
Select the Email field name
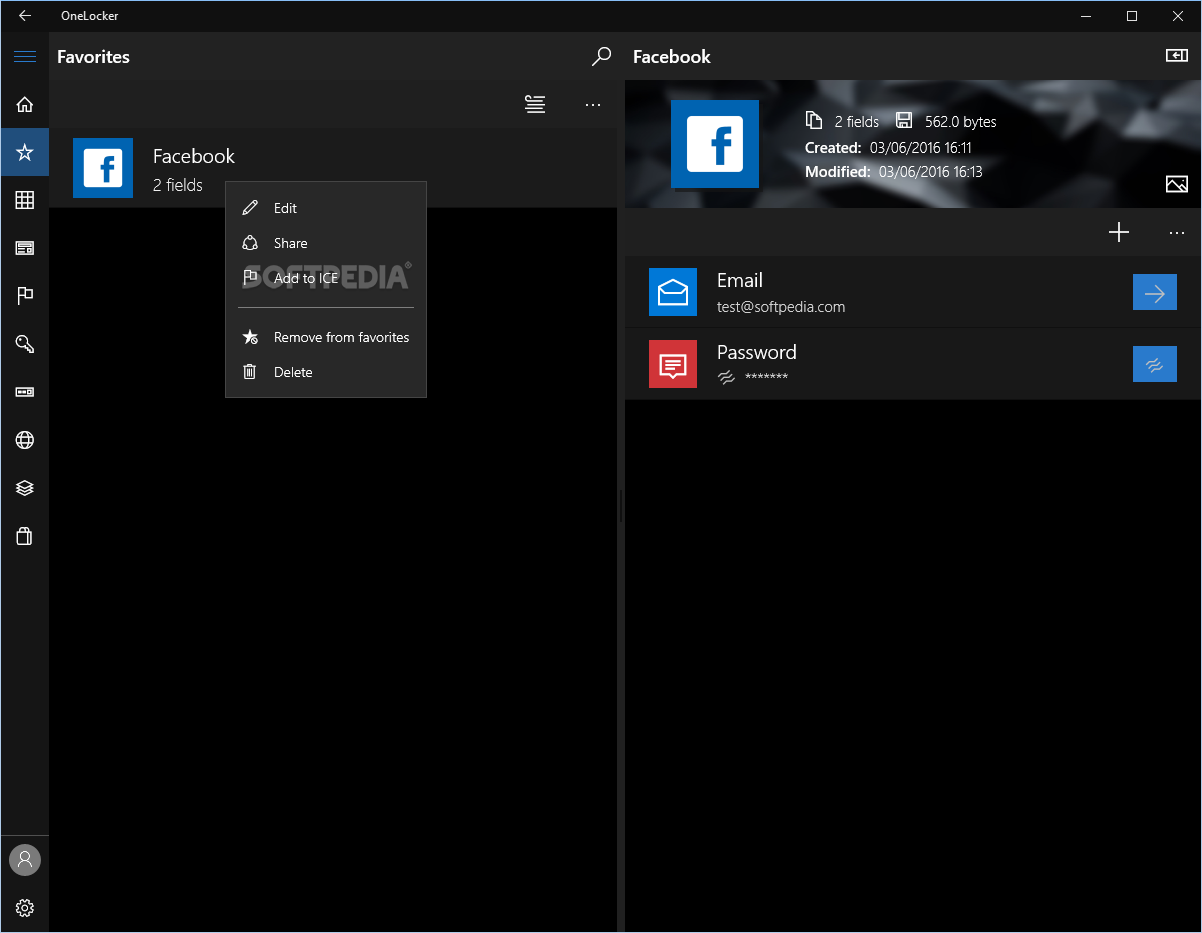[x=740, y=281]
